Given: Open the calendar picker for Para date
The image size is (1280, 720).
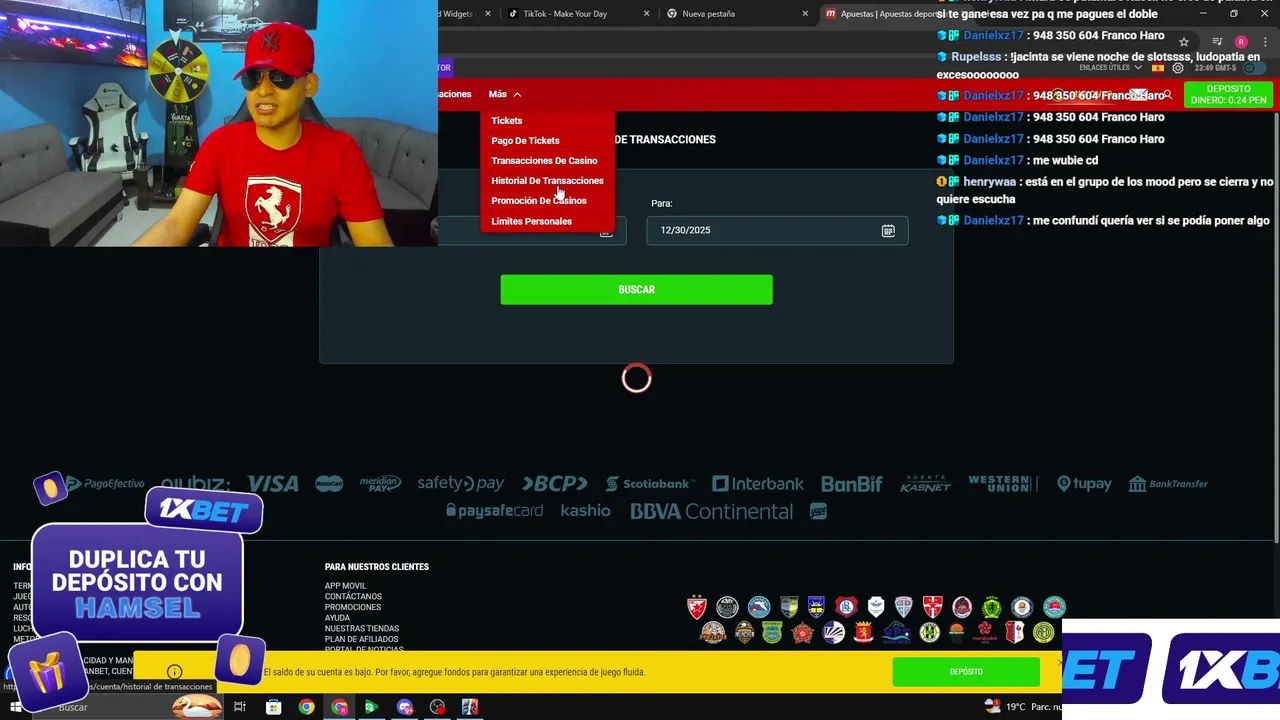Looking at the screenshot, I should pos(888,230).
